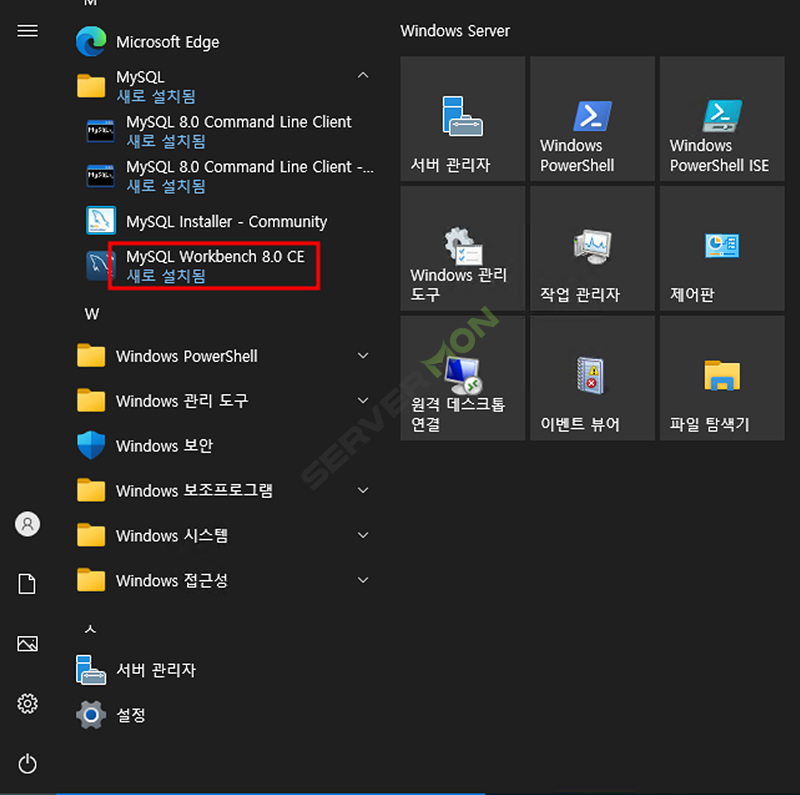Viewport: 800px width, 795px height.
Task: Click the Windows Server tile group title
Action: coord(455,31)
